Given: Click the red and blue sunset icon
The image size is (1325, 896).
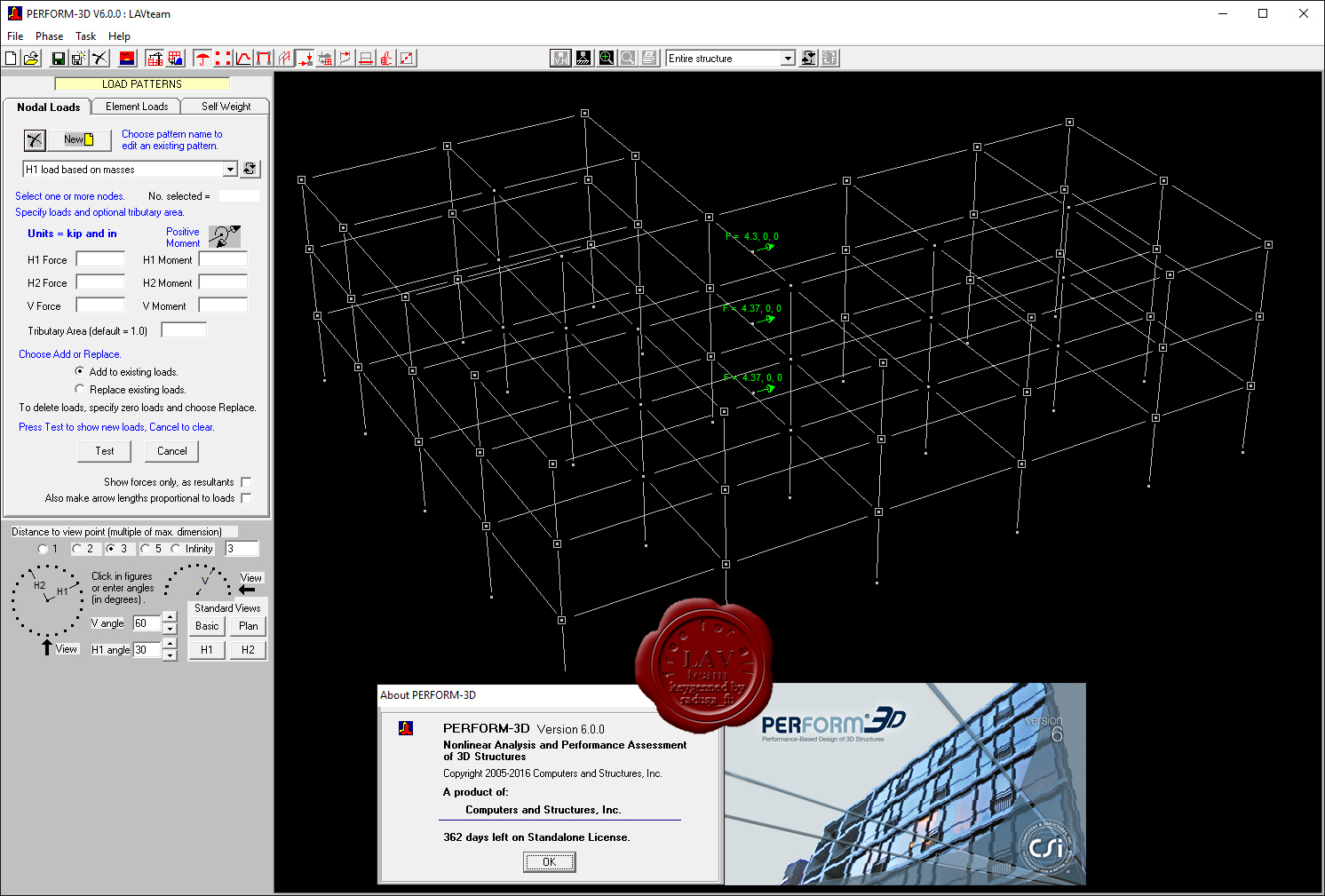Looking at the screenshot, I should (127, 59).
